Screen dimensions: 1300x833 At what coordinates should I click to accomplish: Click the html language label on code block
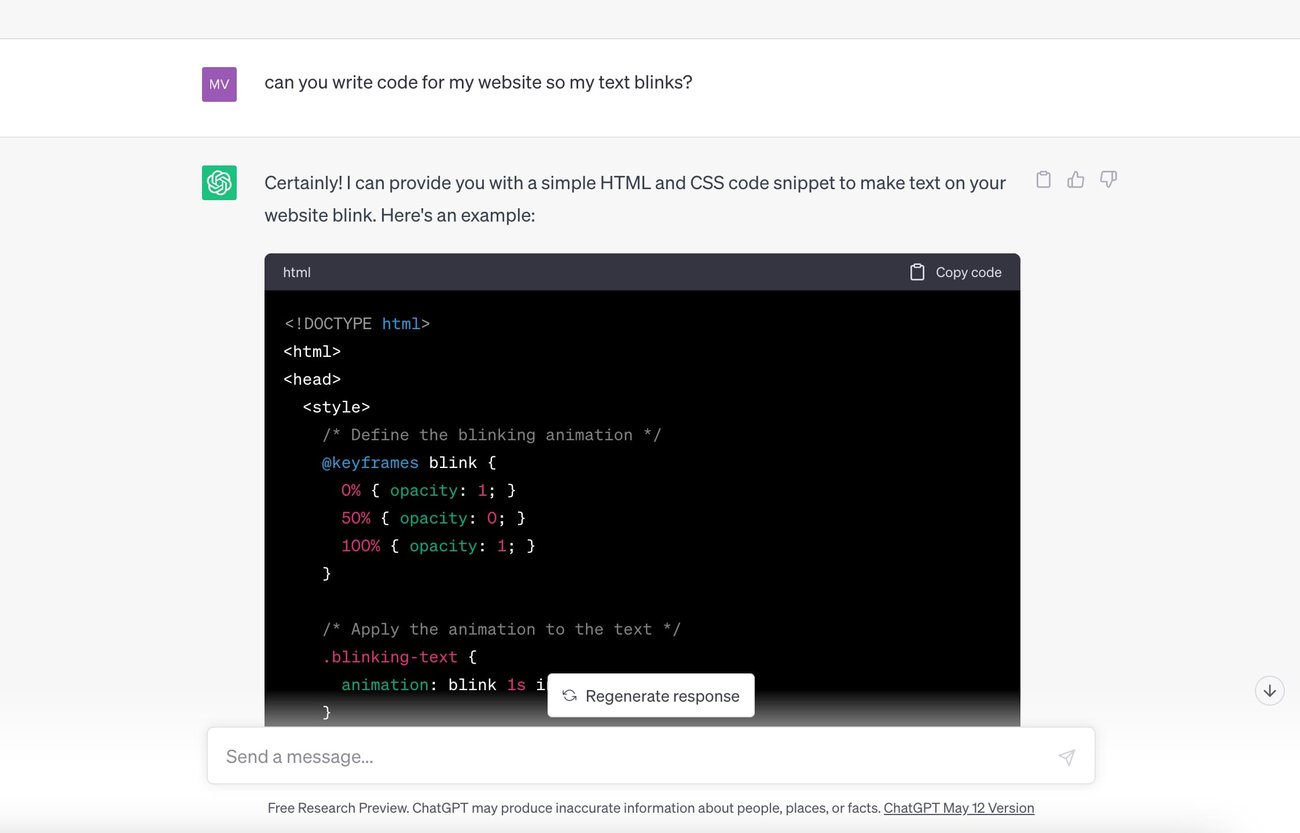point(296,271)
